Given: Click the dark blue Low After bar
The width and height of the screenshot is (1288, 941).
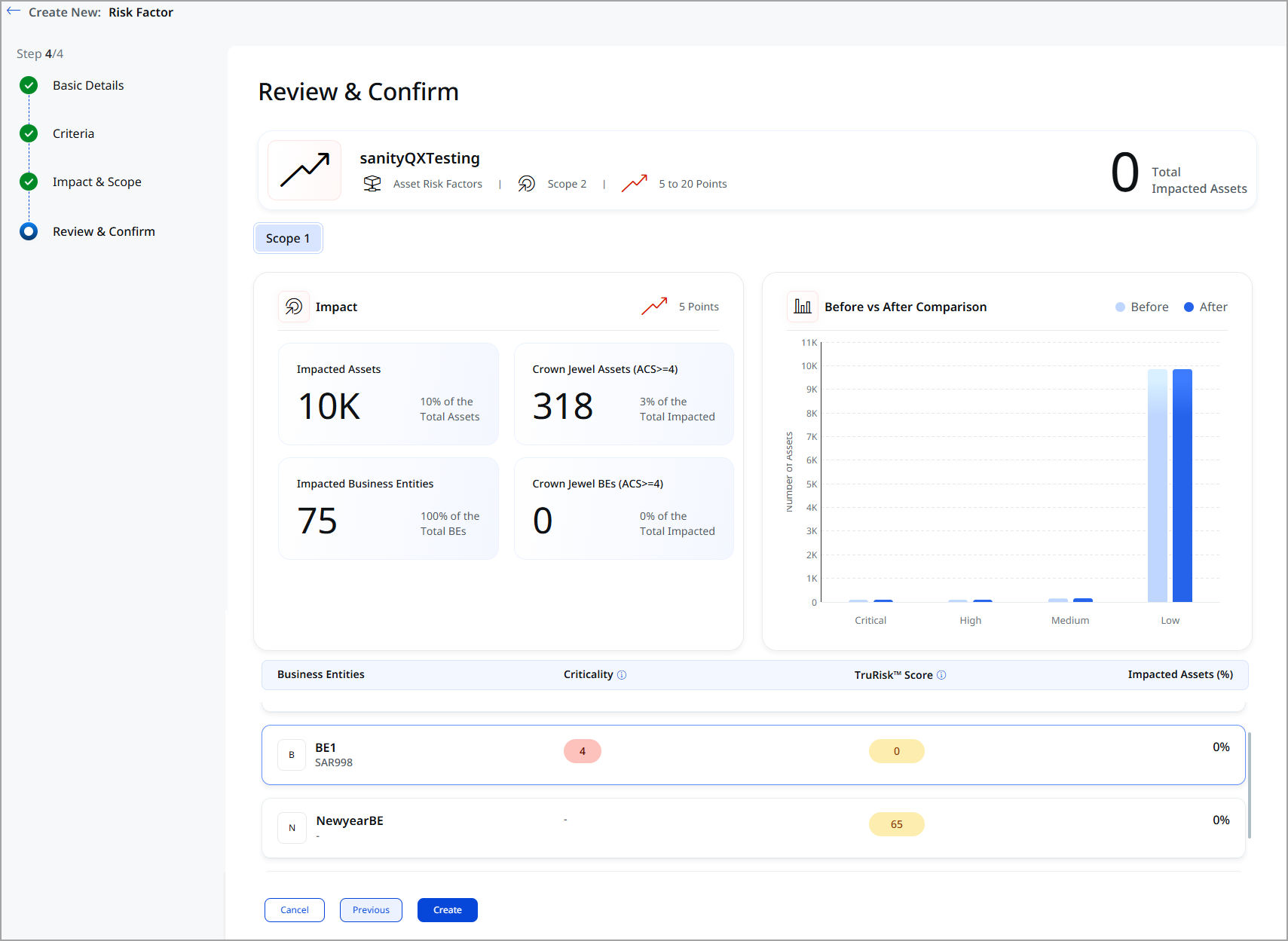Looking at the screenshot, I should [1182, 485].
